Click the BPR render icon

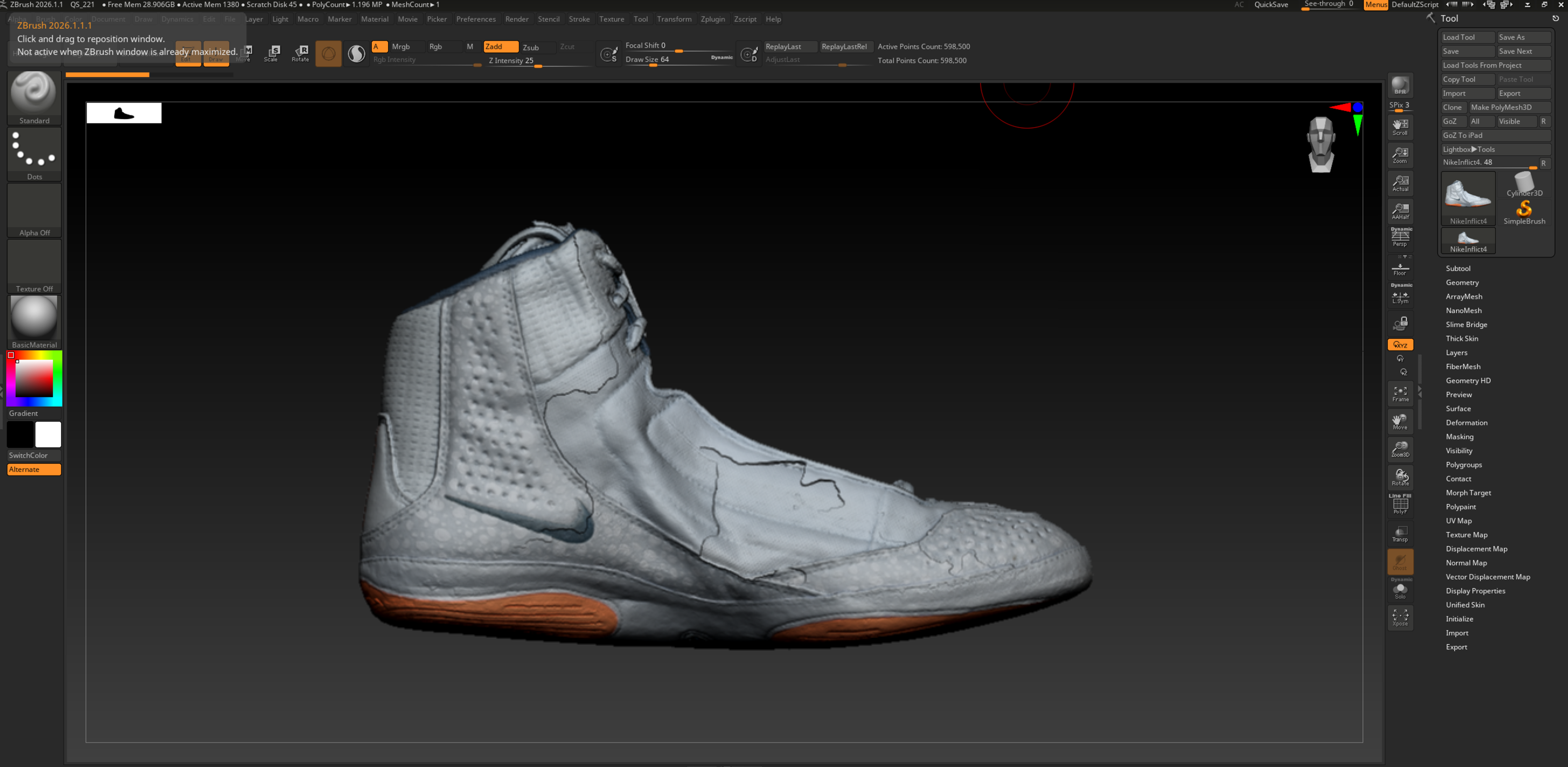(x=1399, y=86)
